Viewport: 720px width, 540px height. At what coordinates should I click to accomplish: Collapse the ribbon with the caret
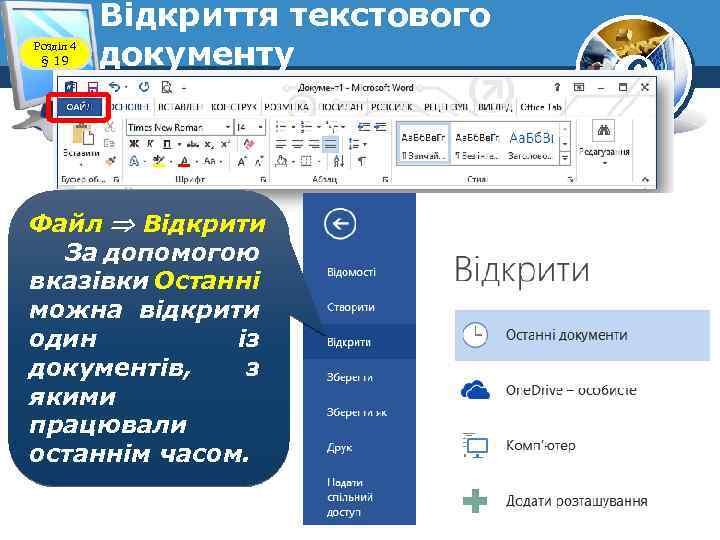click(x=645, y=180)
